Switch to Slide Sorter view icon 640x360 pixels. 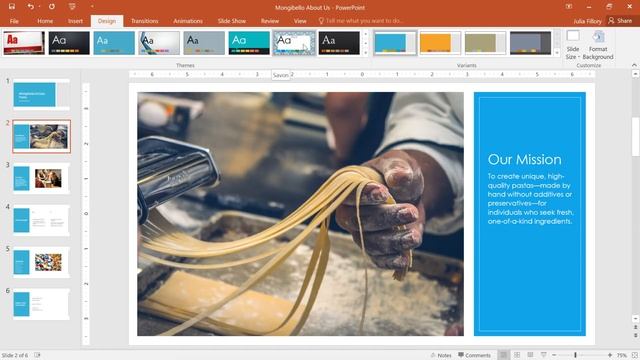[517, 355]
